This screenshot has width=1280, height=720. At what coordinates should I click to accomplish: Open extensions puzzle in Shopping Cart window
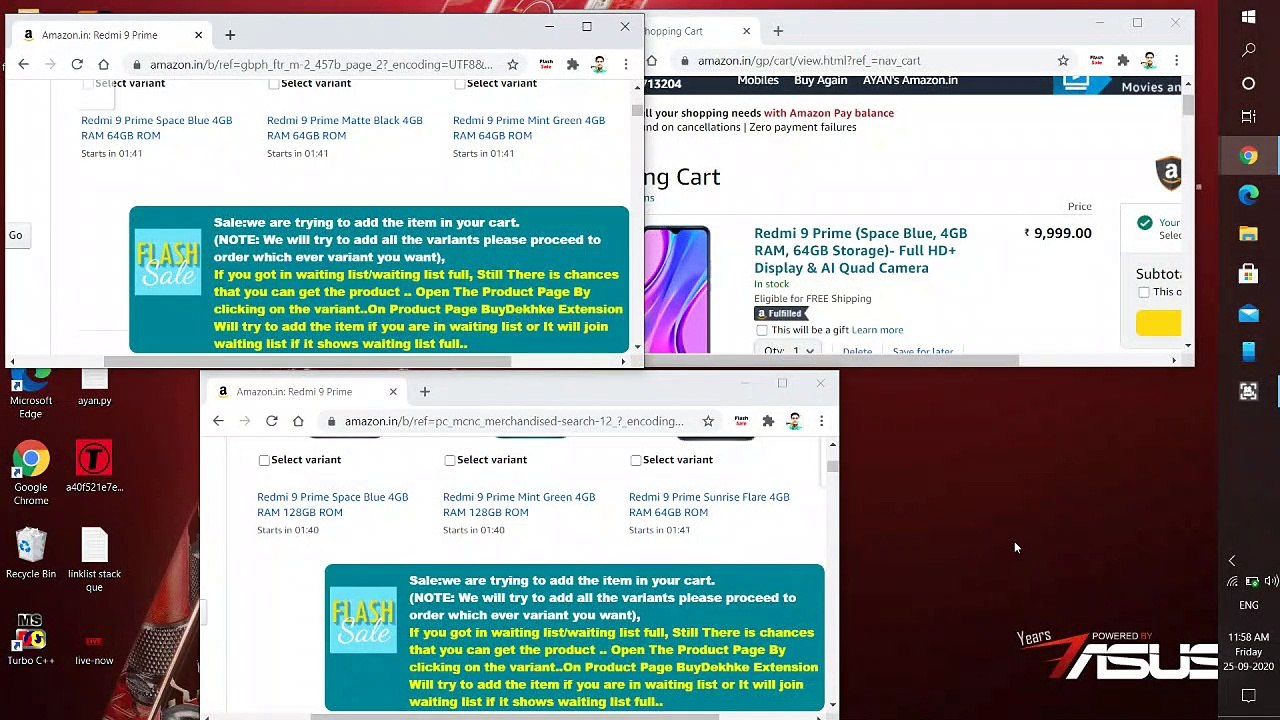coord(1123,60)
